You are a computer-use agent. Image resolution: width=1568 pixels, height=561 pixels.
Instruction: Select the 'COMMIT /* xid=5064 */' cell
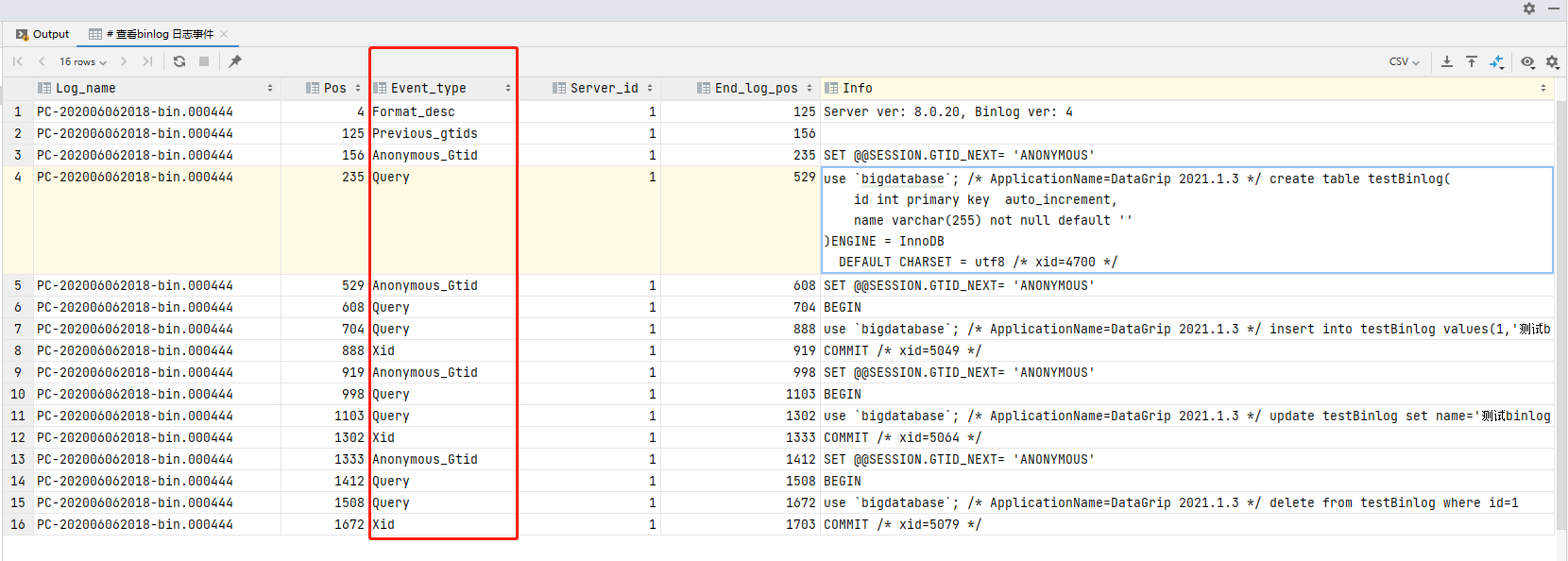point(1186,437)
